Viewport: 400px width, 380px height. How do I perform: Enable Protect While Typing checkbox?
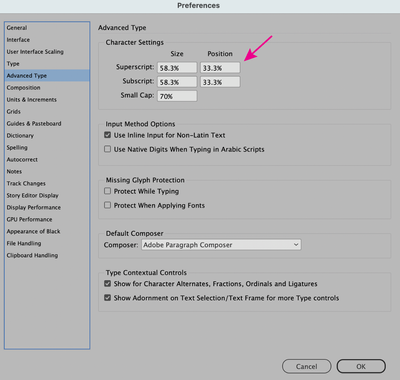107,191
